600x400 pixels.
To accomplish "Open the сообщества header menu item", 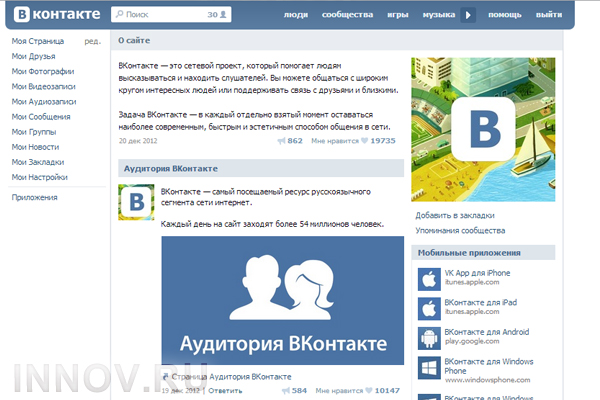I will tap(345, 16).
